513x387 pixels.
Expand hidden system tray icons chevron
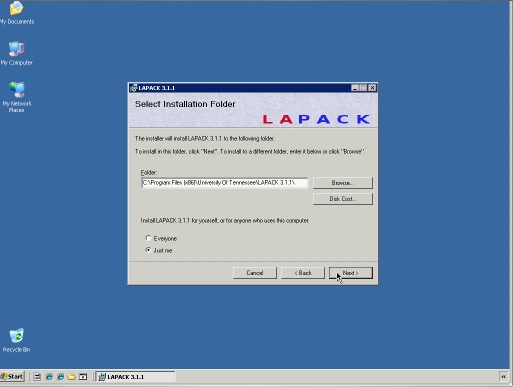click(x=503, y=377)
